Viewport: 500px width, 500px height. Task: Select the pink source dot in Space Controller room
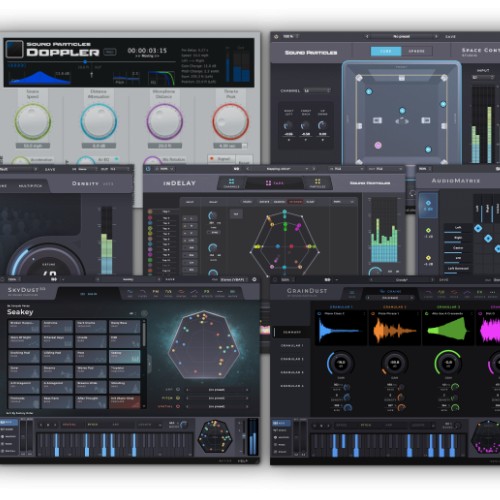click(378, 145)
